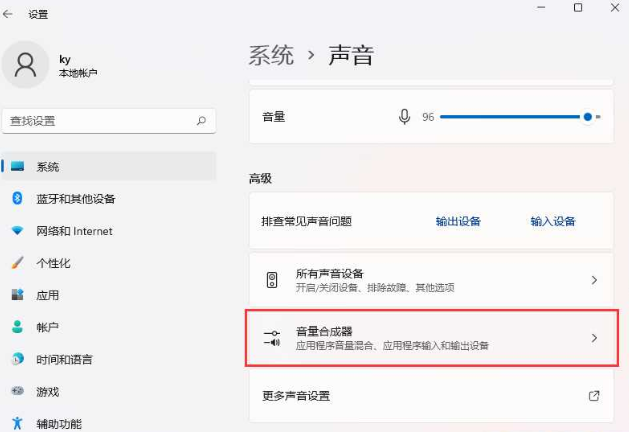Click the 时间和语言 globe clock icon
This screenshot has height=432, width=629.
tap(17, 359)
